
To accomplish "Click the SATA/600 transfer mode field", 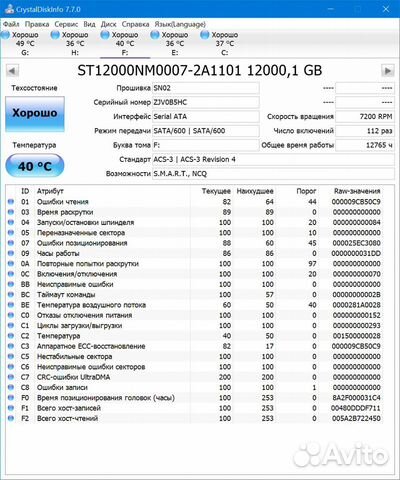I will pos(206,131).
